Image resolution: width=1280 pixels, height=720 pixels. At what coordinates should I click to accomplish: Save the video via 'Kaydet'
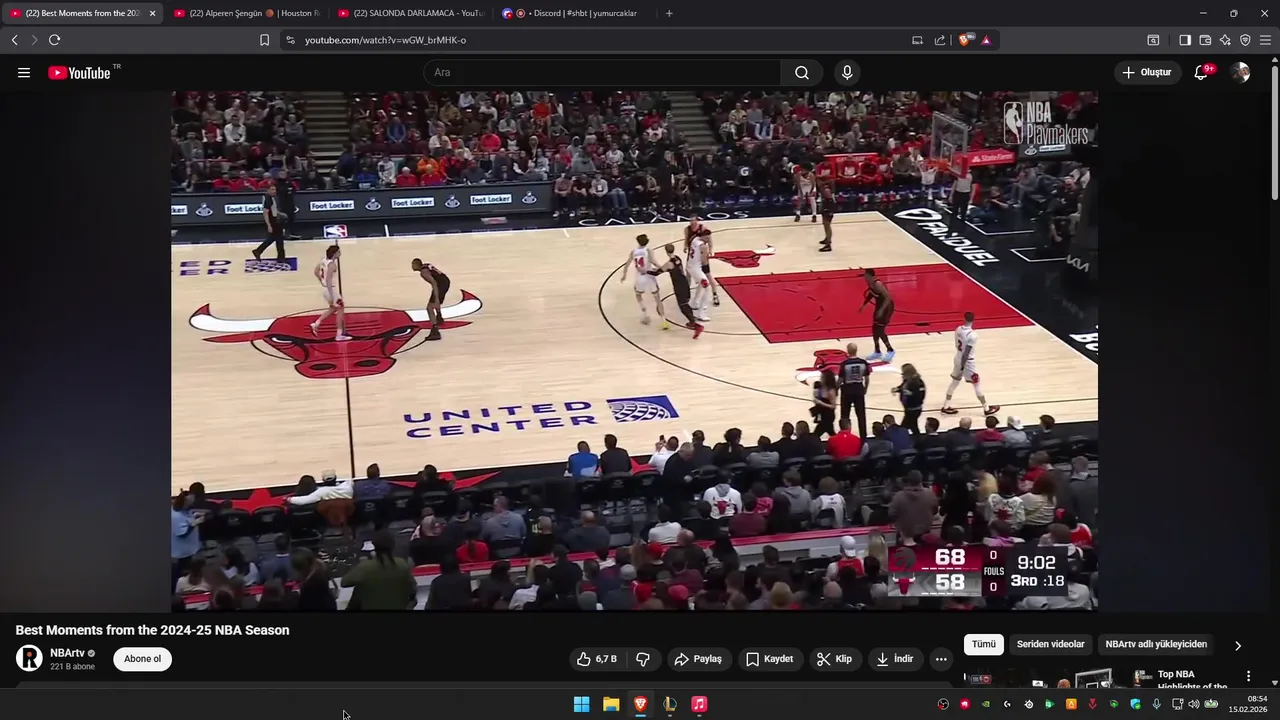click(769, 659)
